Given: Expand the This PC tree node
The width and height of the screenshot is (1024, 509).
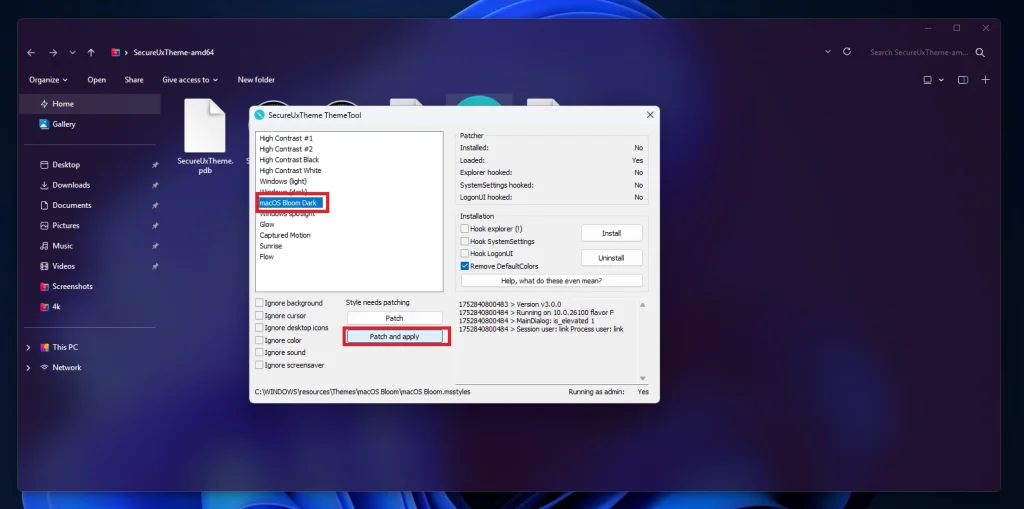Looking at the screenshot, I should (x=28, y=348).
